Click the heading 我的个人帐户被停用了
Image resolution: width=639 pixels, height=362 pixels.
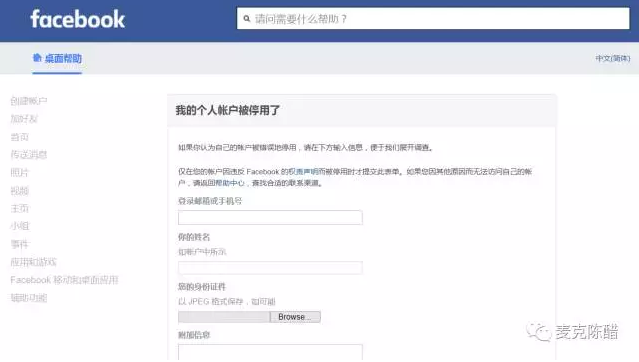pyautogui.click(x=227, y=110)
